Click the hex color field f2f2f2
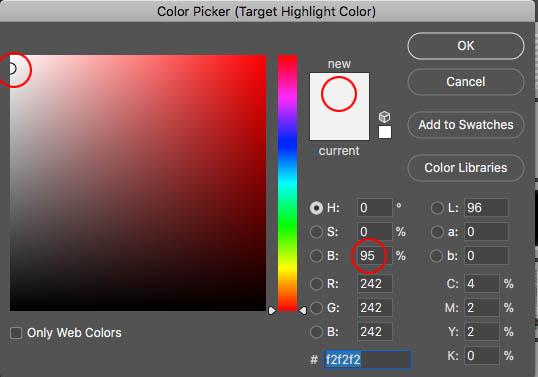 pos(367,360)
